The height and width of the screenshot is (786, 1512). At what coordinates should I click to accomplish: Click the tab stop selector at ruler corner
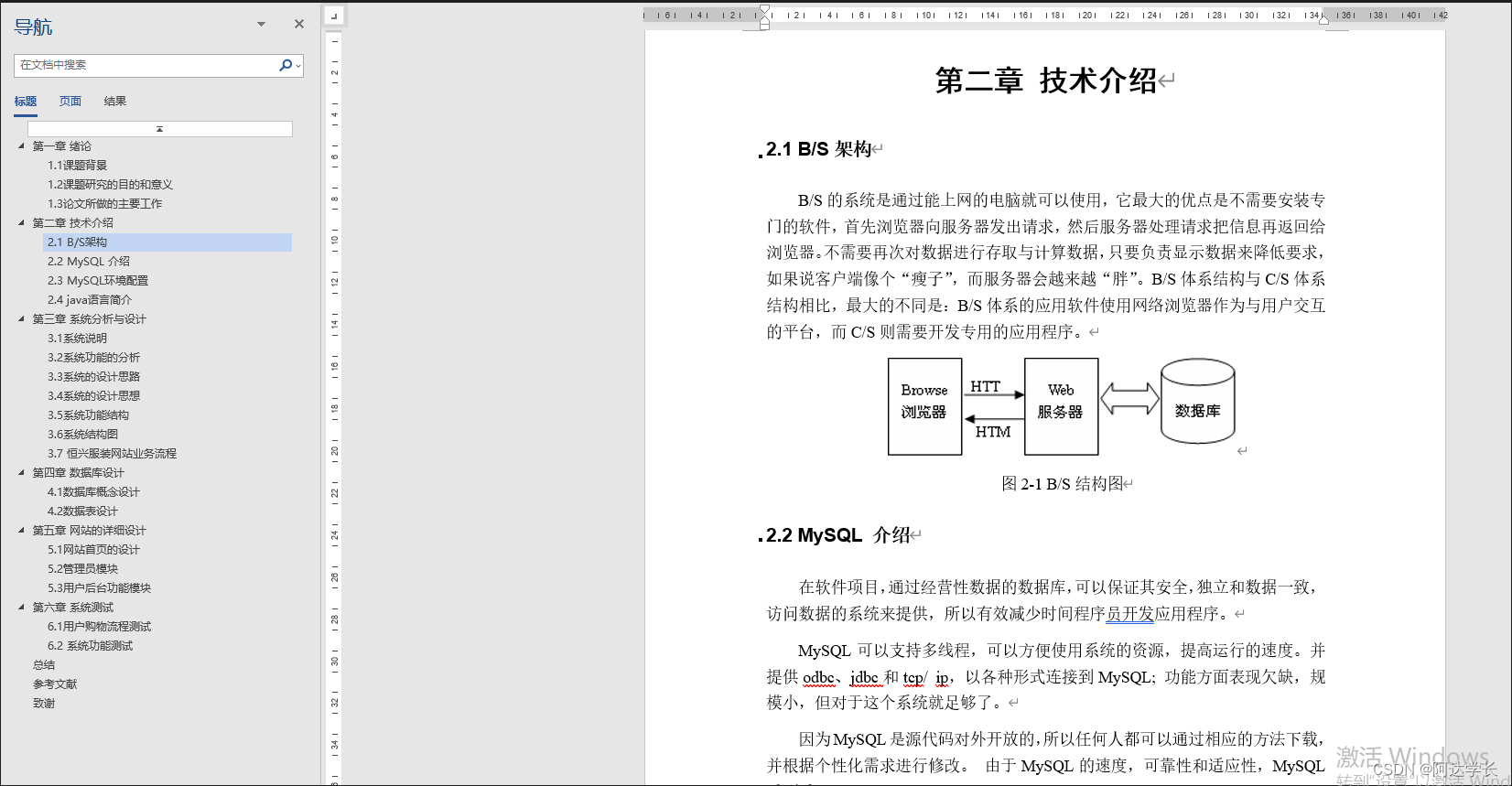click(334, 16)
